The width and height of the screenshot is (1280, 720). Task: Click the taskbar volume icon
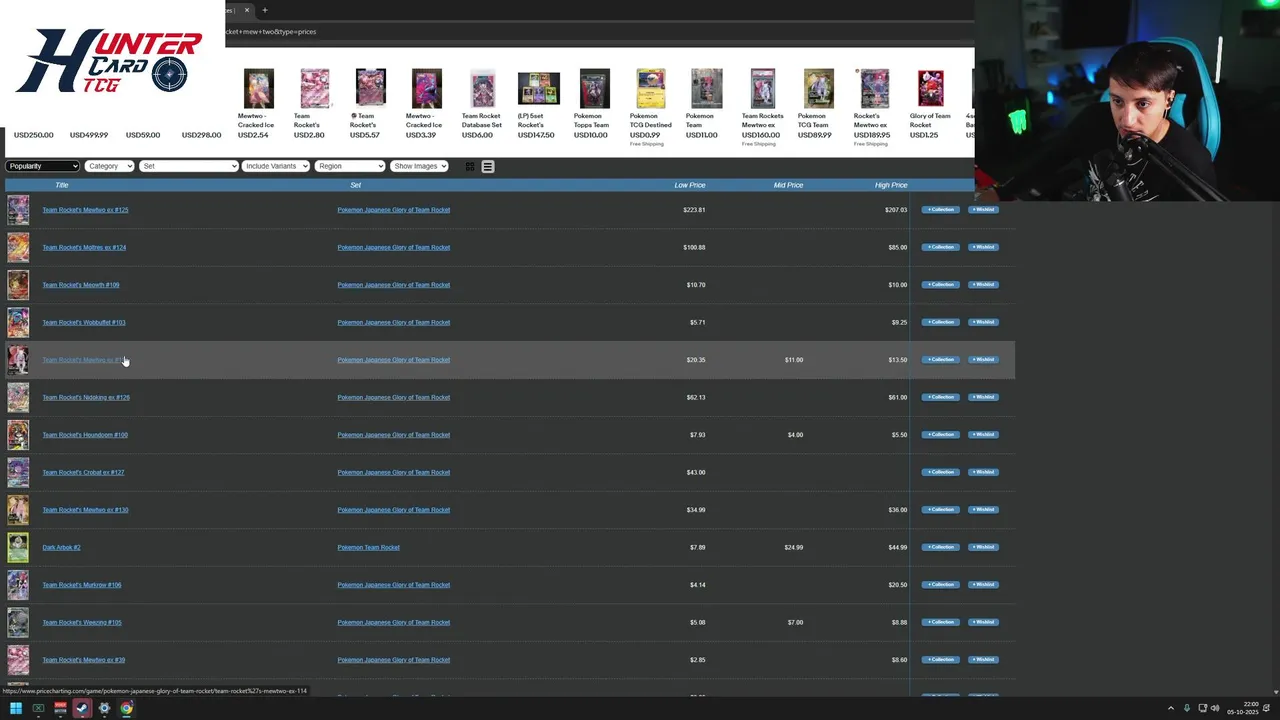(1215, 708)
